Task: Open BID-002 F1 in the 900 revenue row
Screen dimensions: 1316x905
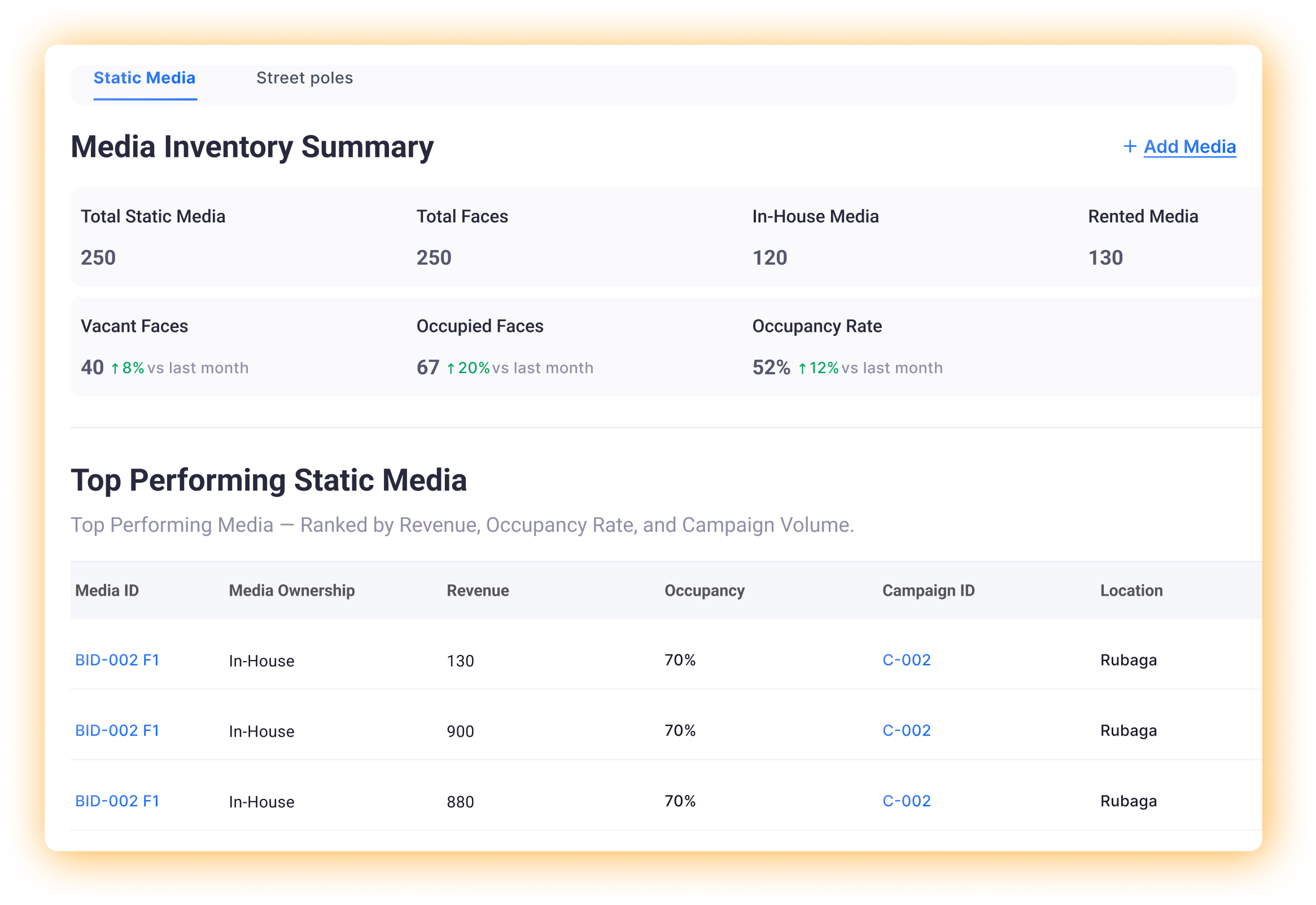Action: coord(117,731)
